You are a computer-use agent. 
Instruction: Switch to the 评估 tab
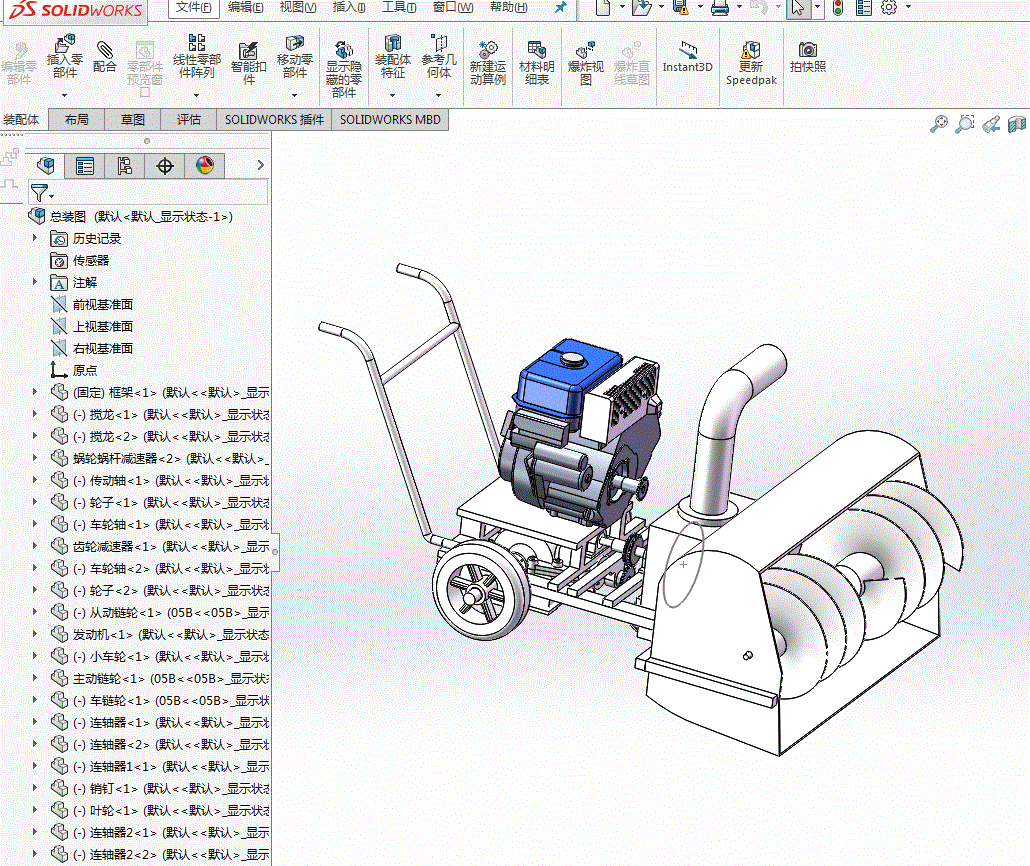pos(189,120)
